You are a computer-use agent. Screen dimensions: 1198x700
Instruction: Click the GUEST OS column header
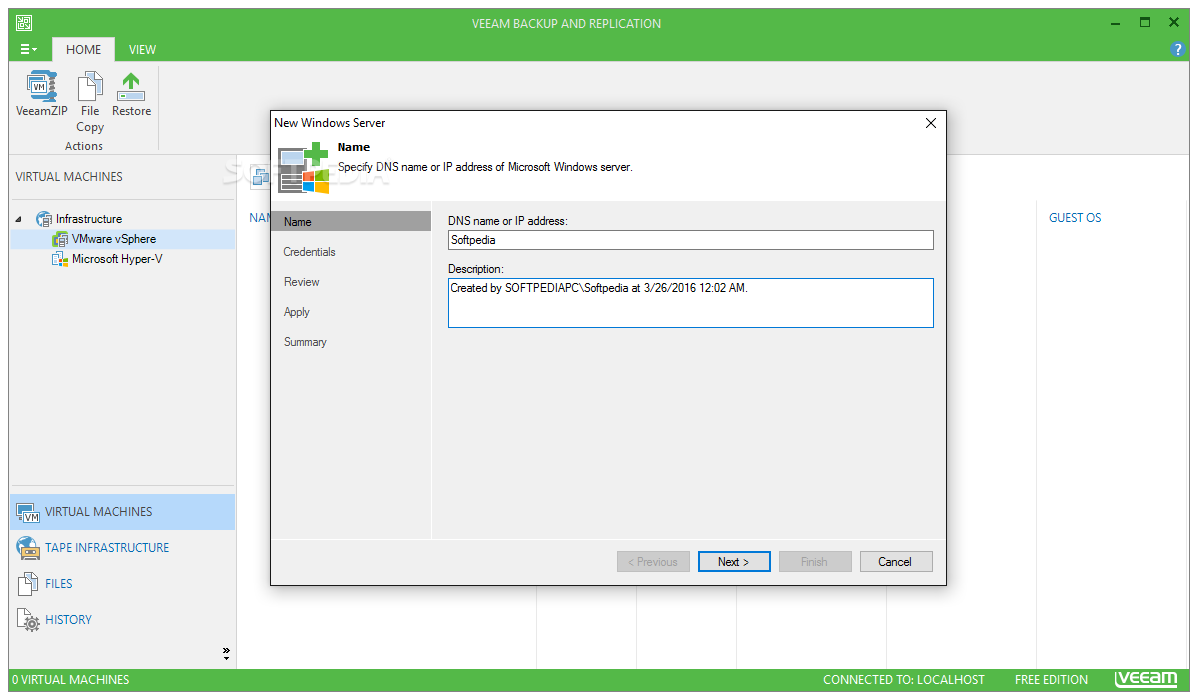(x=1074, y=218)
